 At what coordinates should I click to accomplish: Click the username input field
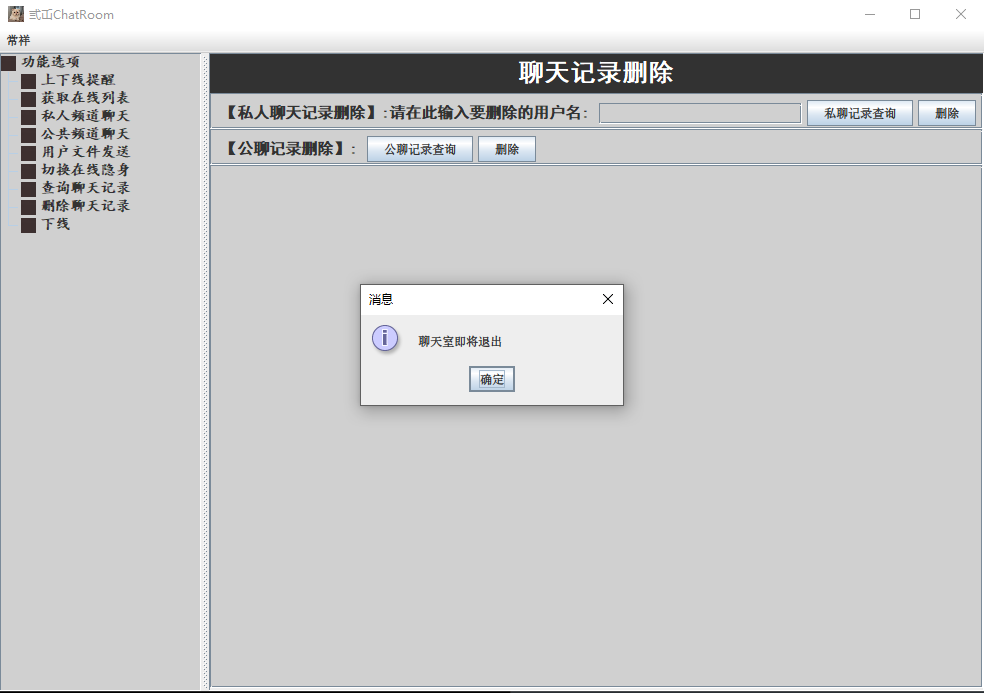point(699,112)
